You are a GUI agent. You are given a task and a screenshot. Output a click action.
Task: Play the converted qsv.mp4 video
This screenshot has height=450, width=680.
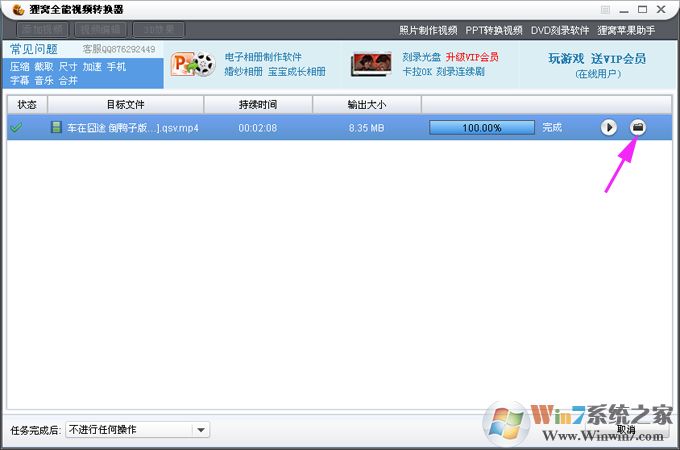click(x=608, y=127)
